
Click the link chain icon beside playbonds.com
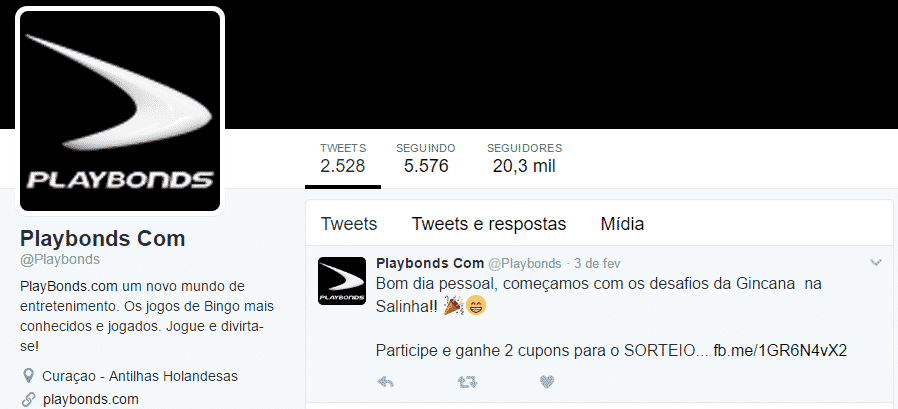pos(27,399)
